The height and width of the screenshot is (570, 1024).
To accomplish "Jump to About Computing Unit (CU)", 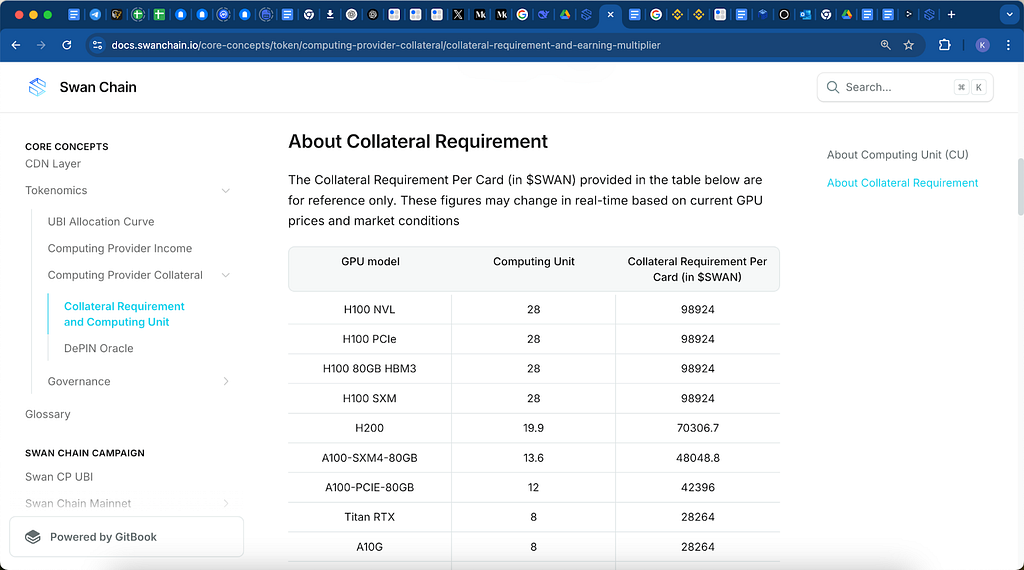I will (x=897, y=155).
